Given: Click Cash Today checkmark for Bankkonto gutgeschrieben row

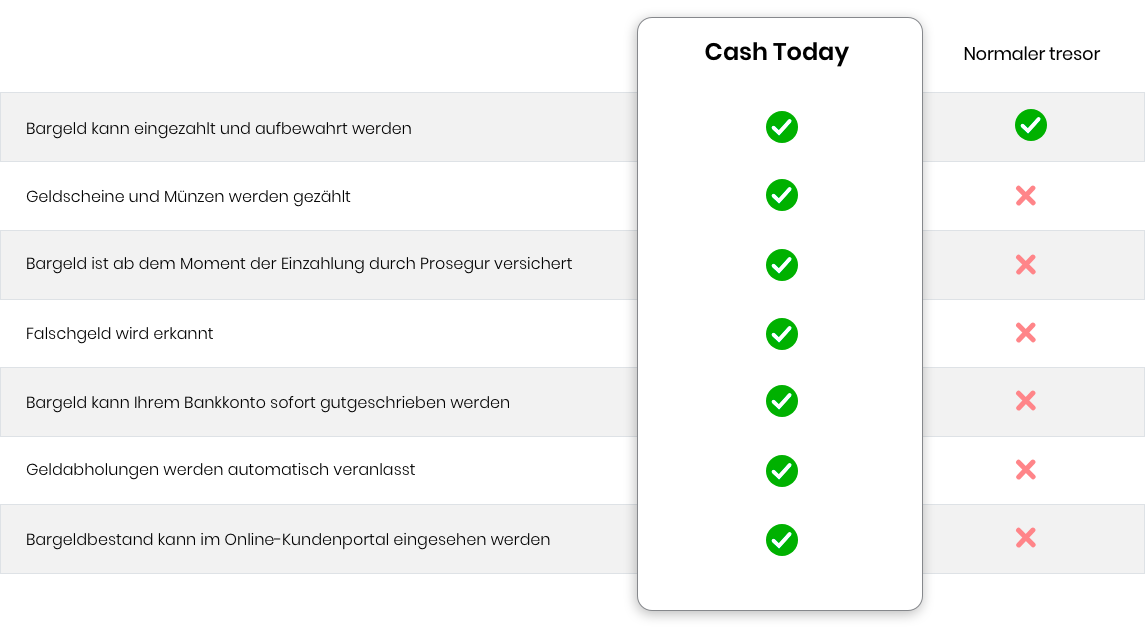Looking at the screenshot, I should pyautogui.click(x=781, y=401).
